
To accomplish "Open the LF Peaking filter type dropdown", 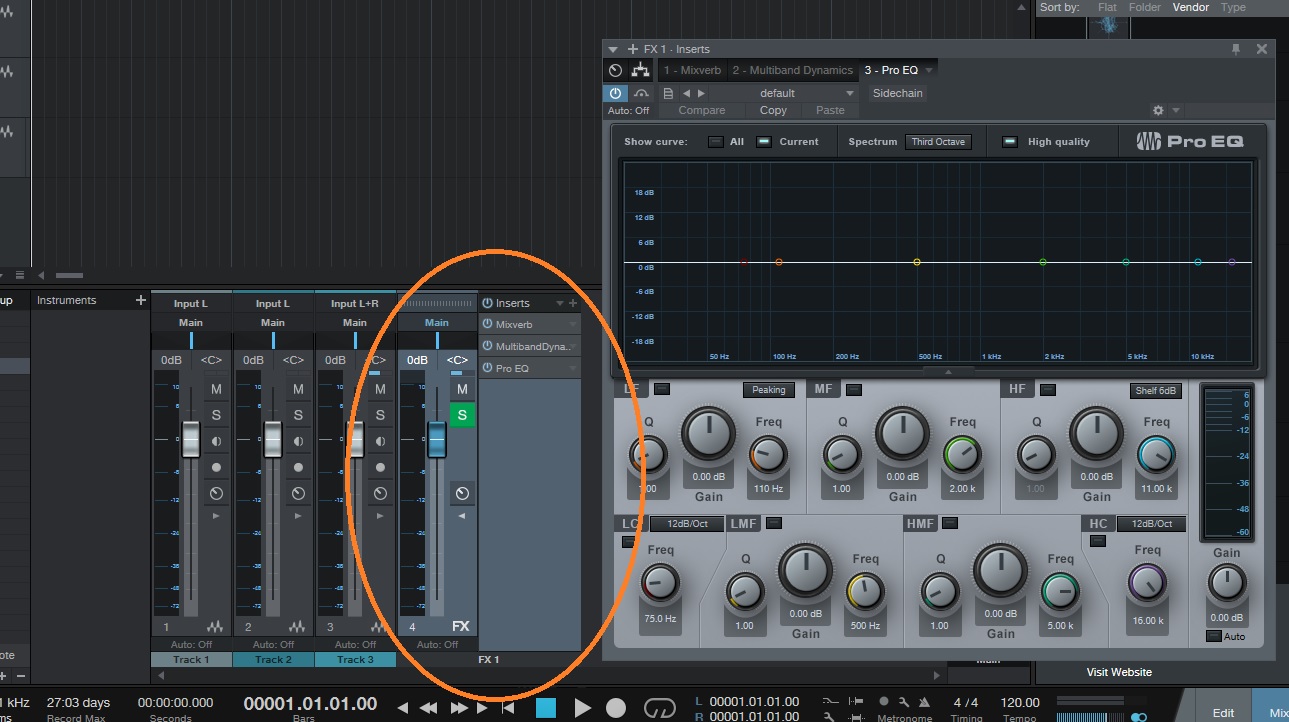I will [x=769, y=390].
